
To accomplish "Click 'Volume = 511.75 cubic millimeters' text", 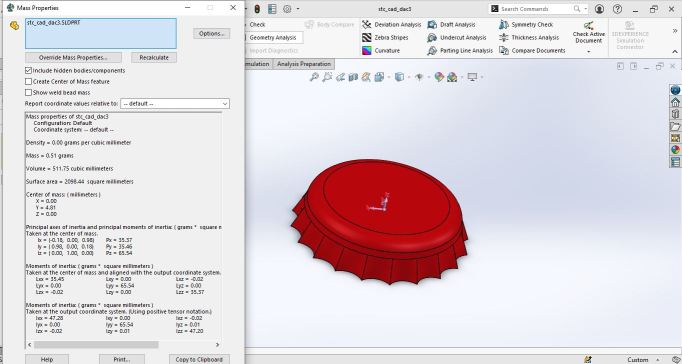I will [70, 169].
